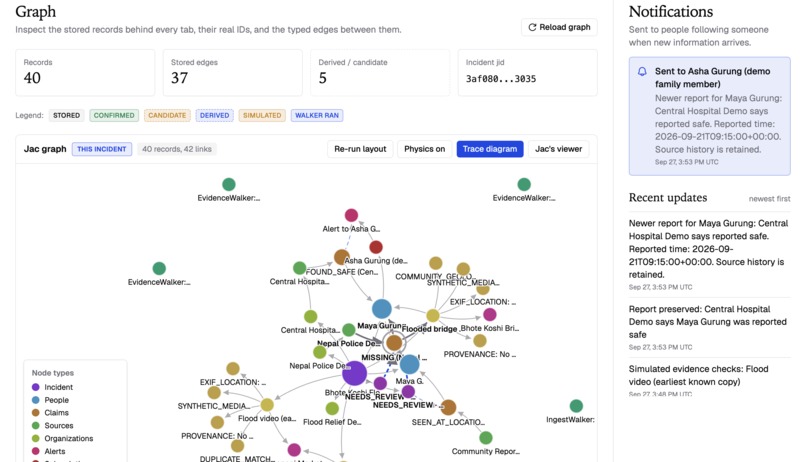Click the CANDIDATE legend chip
This screenshot has height=462, width=806.
(167, 116)
